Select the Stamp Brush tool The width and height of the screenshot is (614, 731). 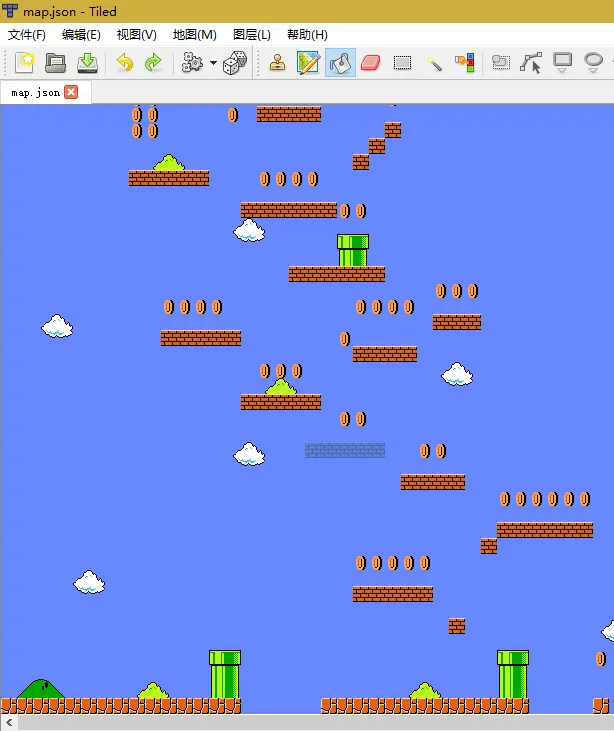point(277,62)
